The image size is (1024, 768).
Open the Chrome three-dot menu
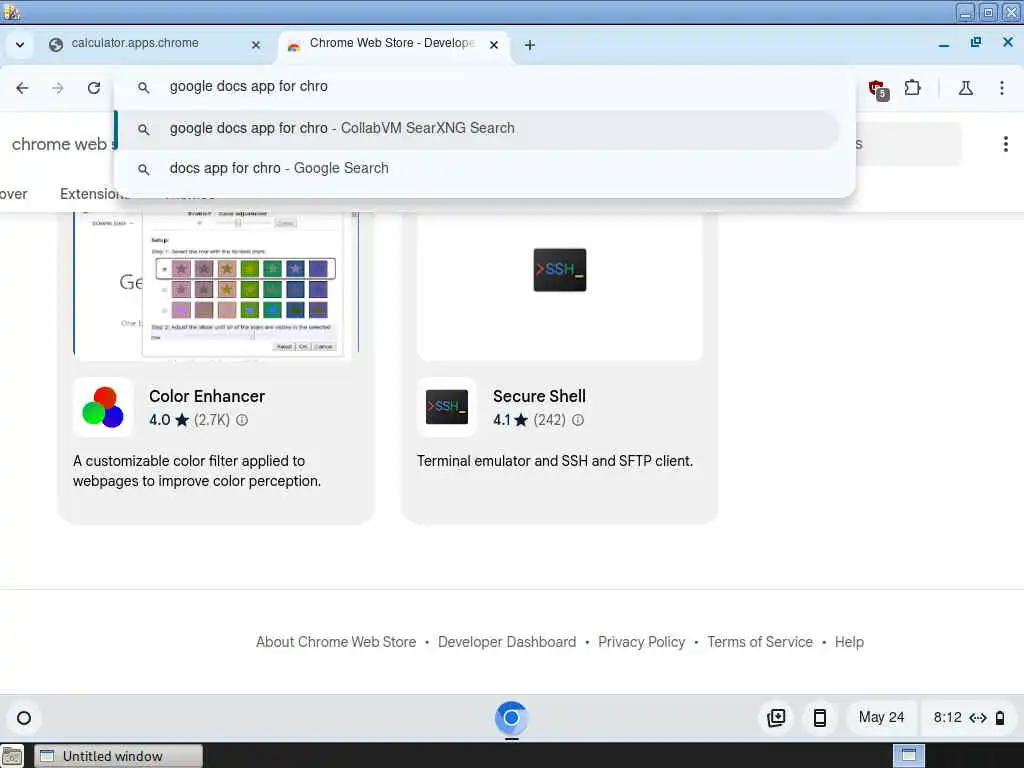[1002, 88]
